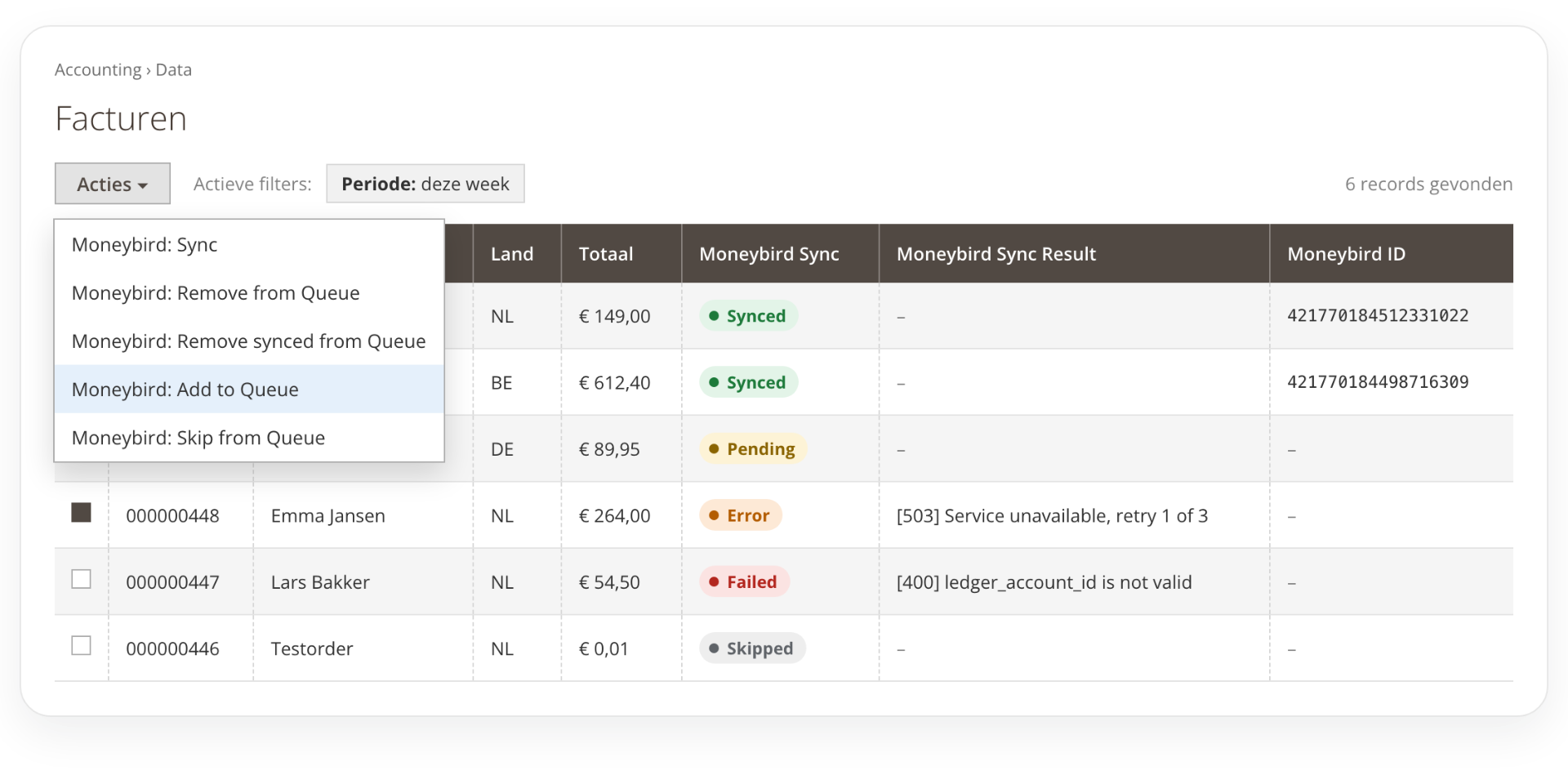Open Data in the breadcrumb
Image resolution: width=1568 pixels, height=784 pixels.
(174, 70)
